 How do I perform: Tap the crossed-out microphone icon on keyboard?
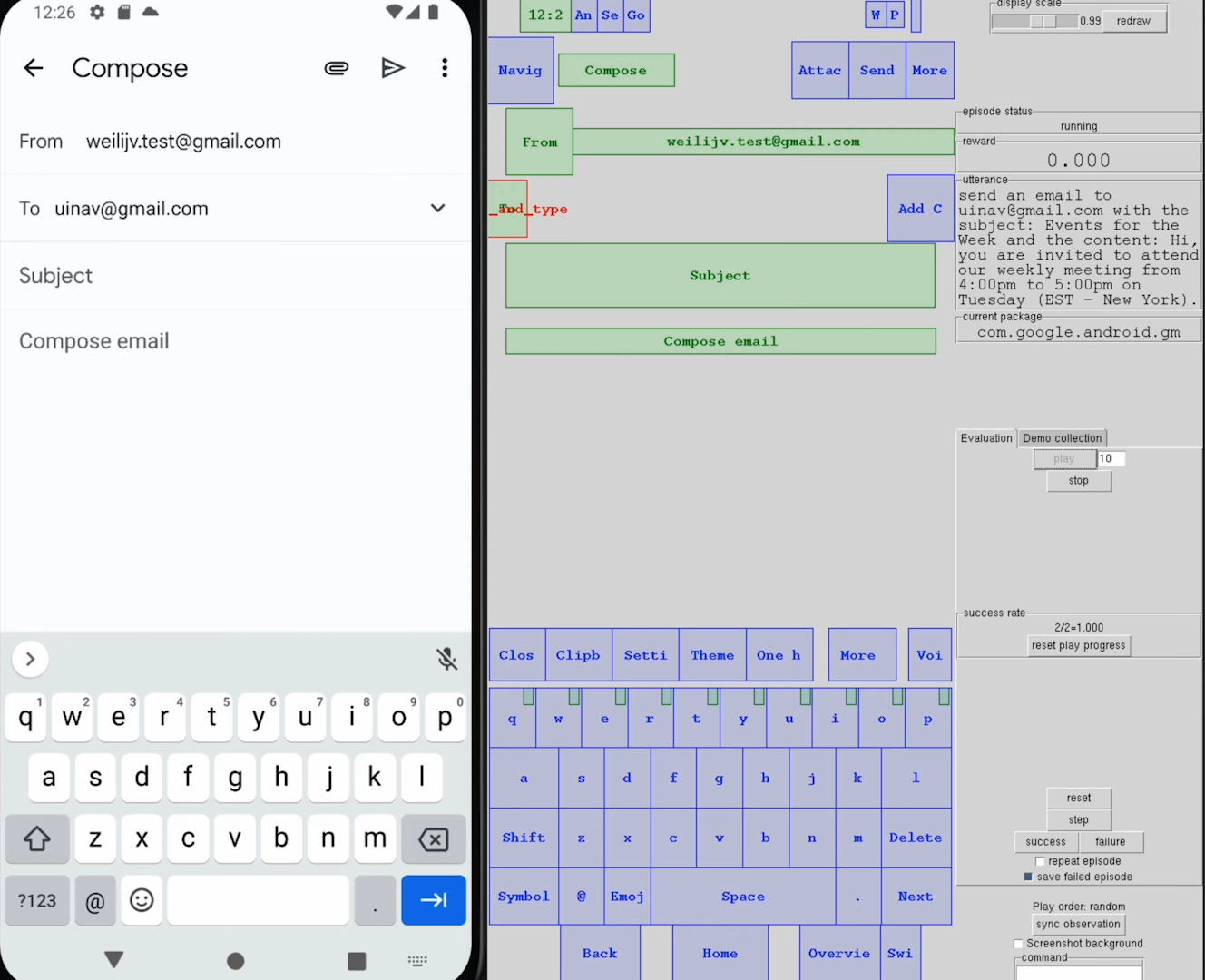tap(446, 659)
